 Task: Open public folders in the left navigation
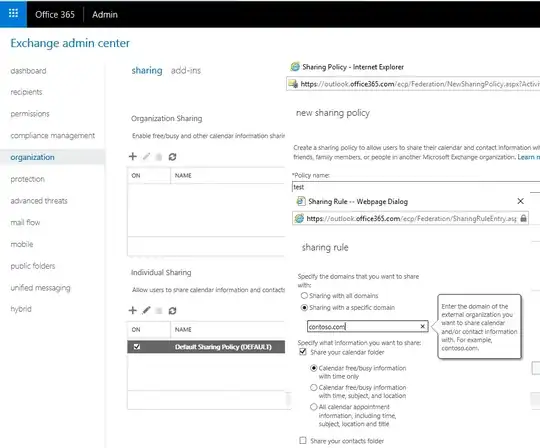click(x=33, y=265)
